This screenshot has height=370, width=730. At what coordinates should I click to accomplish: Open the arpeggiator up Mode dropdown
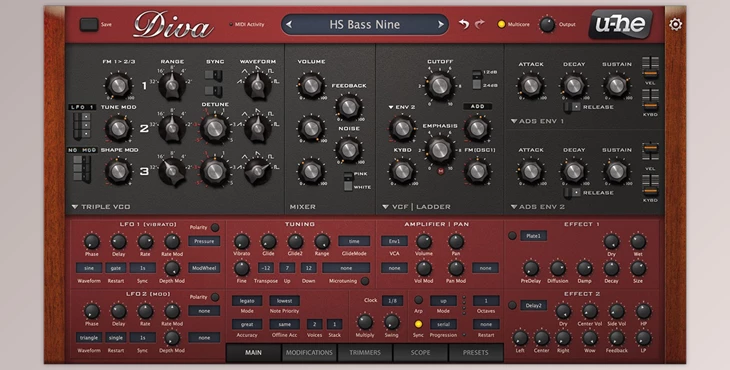[443, 301]
